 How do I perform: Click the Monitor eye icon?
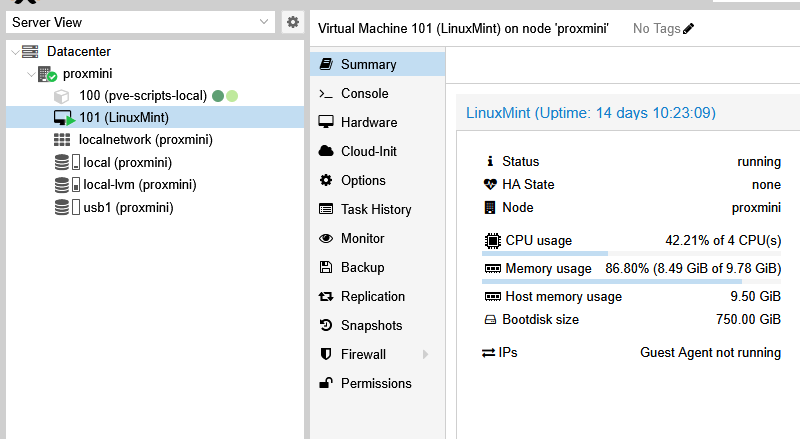(325, 239)
